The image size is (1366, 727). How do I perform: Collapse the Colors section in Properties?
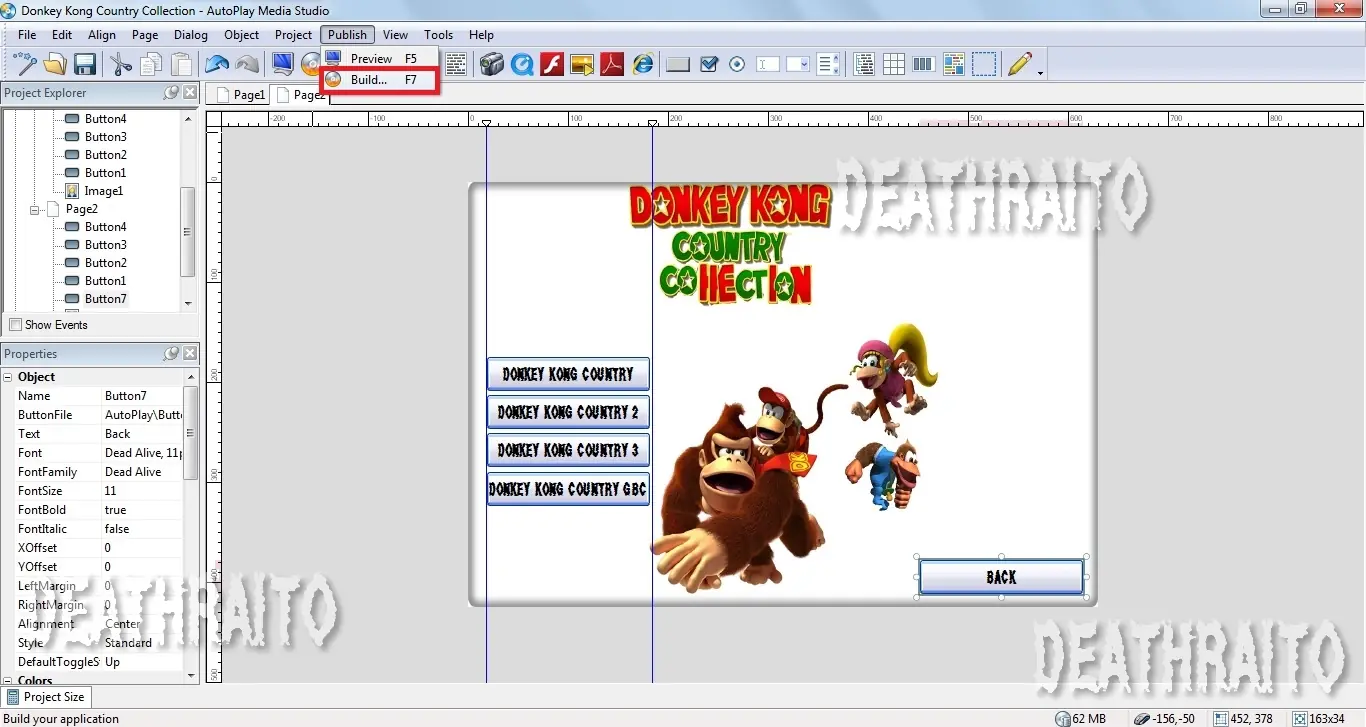click(8, 681)
